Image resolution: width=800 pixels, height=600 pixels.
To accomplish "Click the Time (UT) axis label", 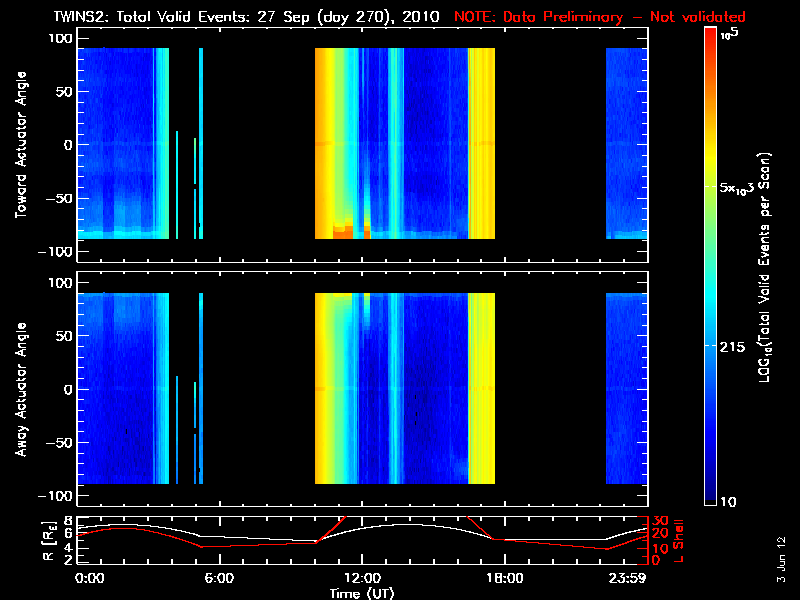I will [363, 593].
